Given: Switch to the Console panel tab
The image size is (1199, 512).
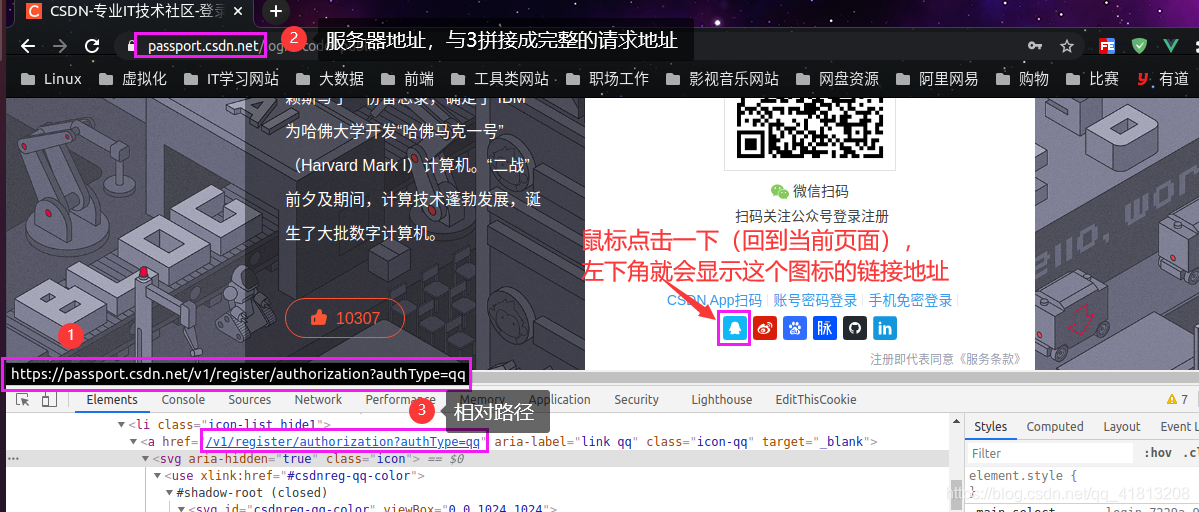Looking at the screenshot, I should point(184,400).
